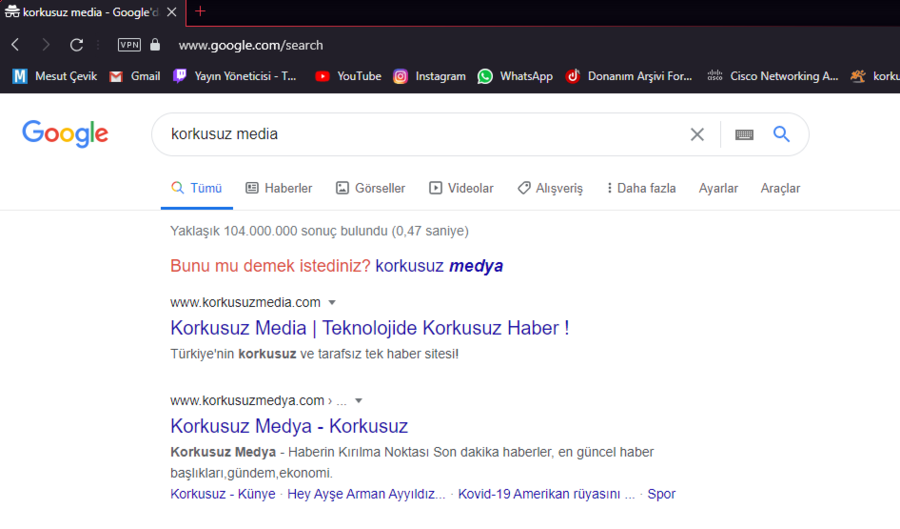Reload the page with the refresh icon
900x529 pixels.
76,45
